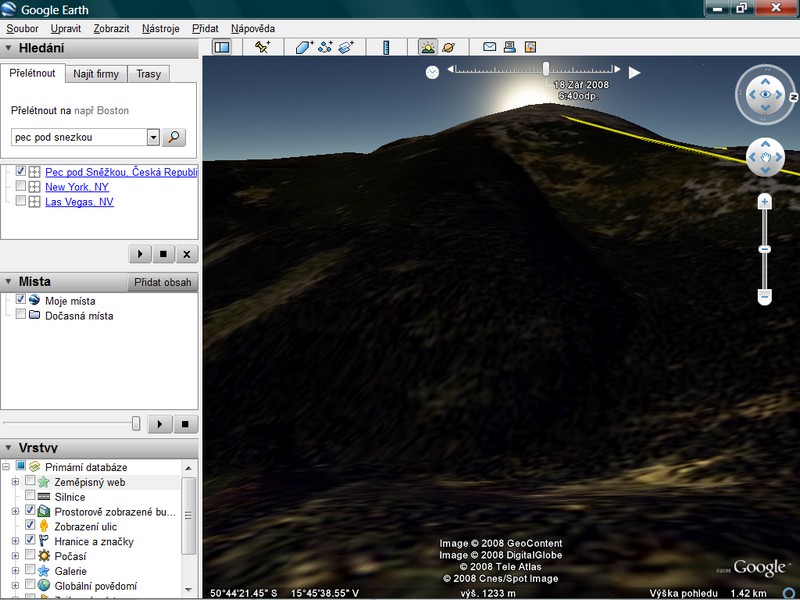Switch to Najít firmy tab
800x600 pixels.
click(96, 74)
